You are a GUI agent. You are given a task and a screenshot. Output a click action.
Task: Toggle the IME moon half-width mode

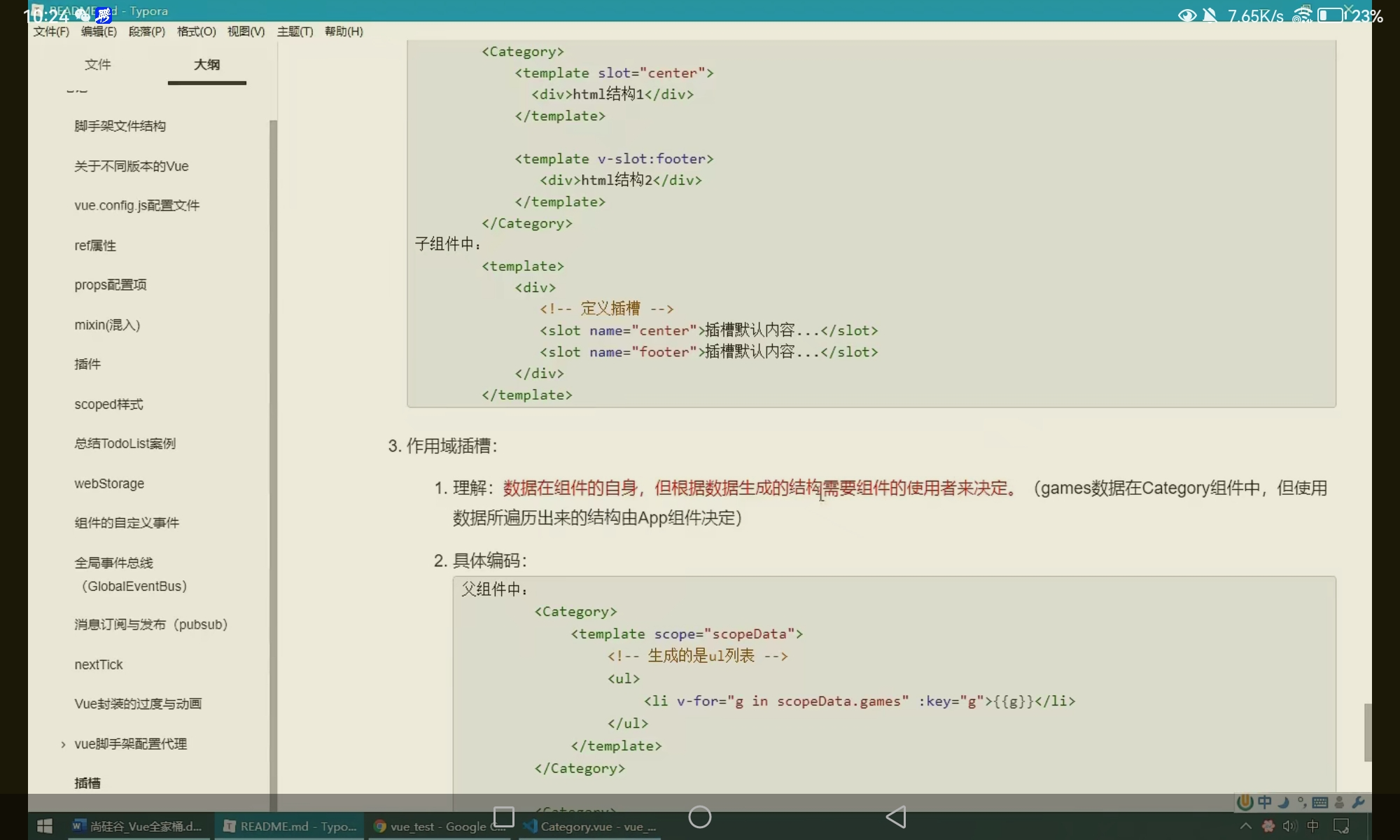(1283, 802)
